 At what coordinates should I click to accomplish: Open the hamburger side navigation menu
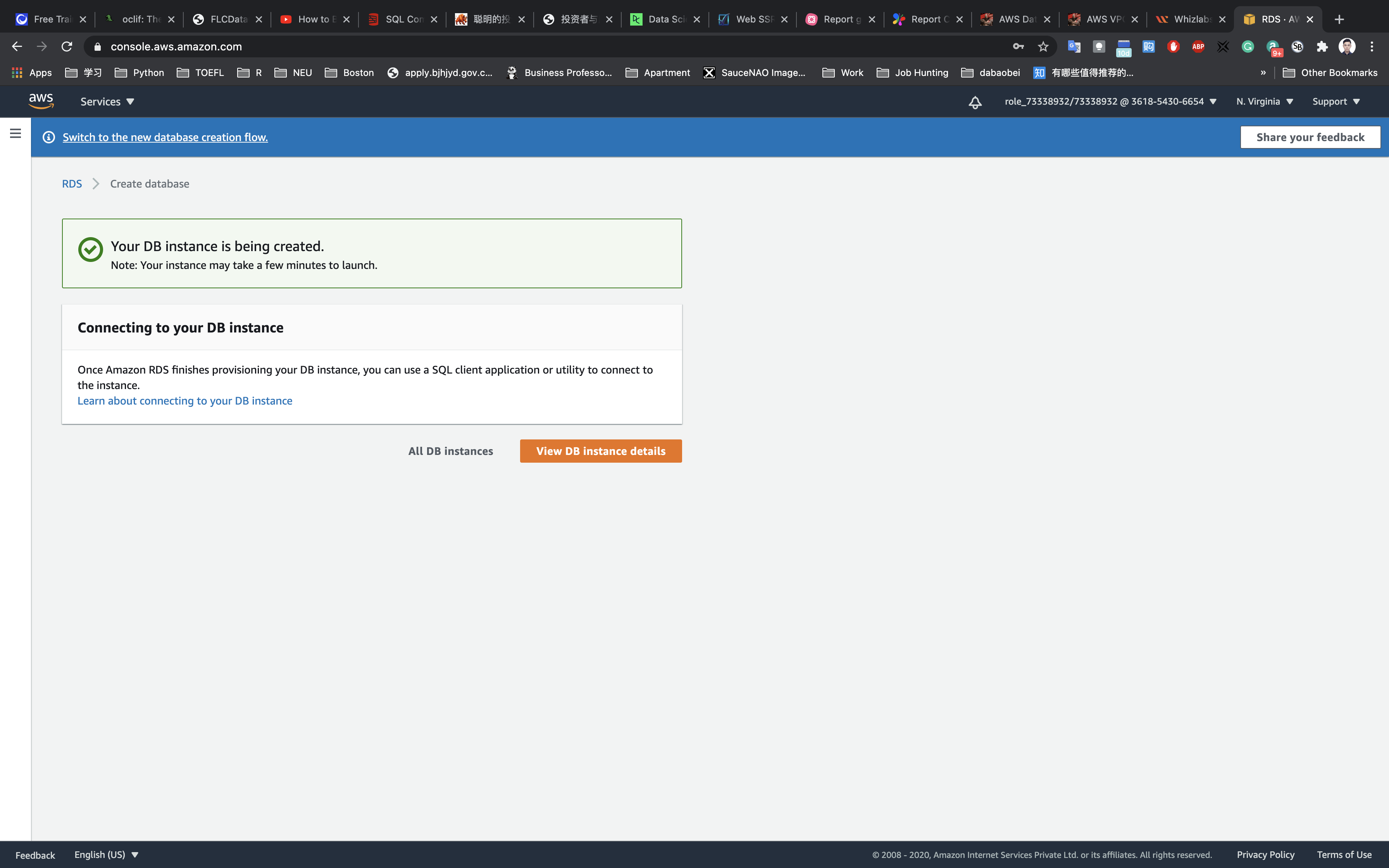coord(16,133)
